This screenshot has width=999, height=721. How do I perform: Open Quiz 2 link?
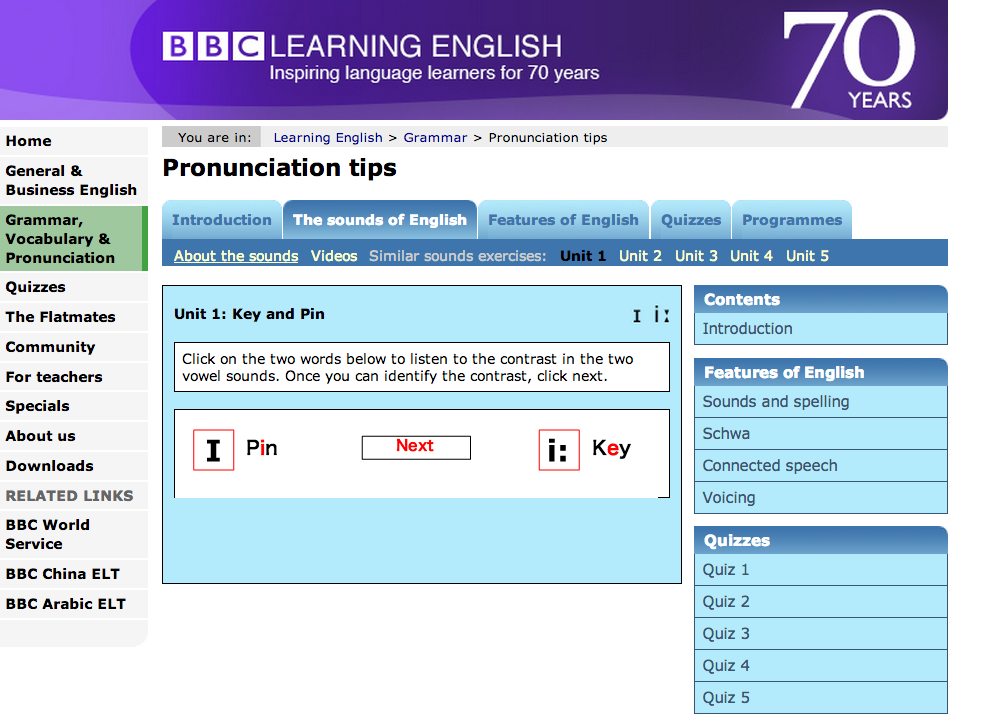click(821, 602)
